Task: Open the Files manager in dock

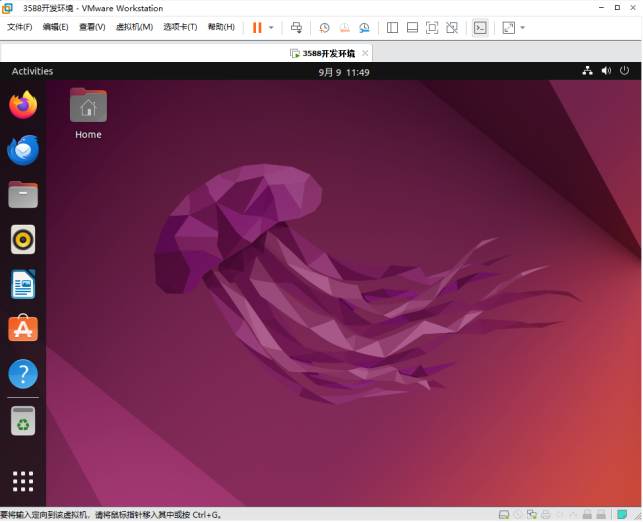Action: click(x=23, y=194)
